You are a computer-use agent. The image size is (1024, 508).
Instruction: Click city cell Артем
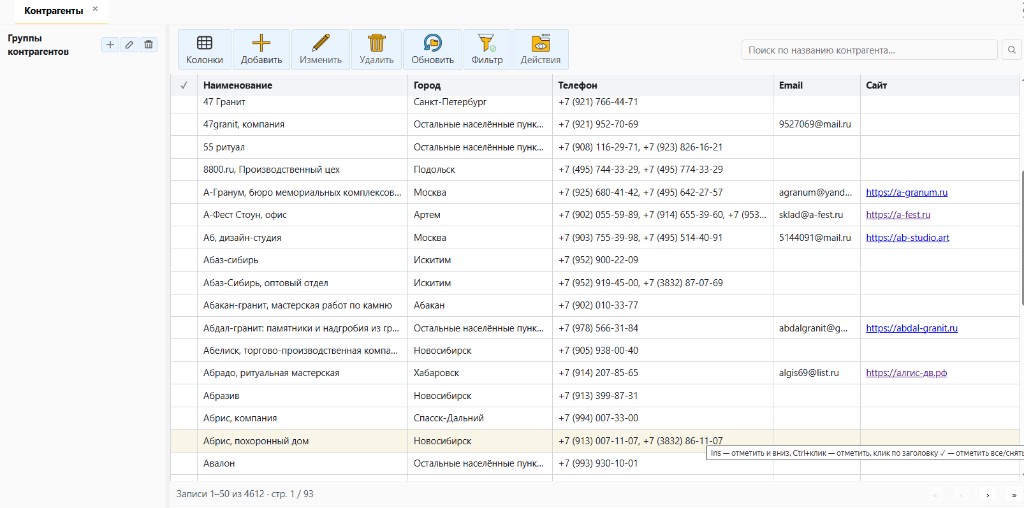tap(480, 215)
